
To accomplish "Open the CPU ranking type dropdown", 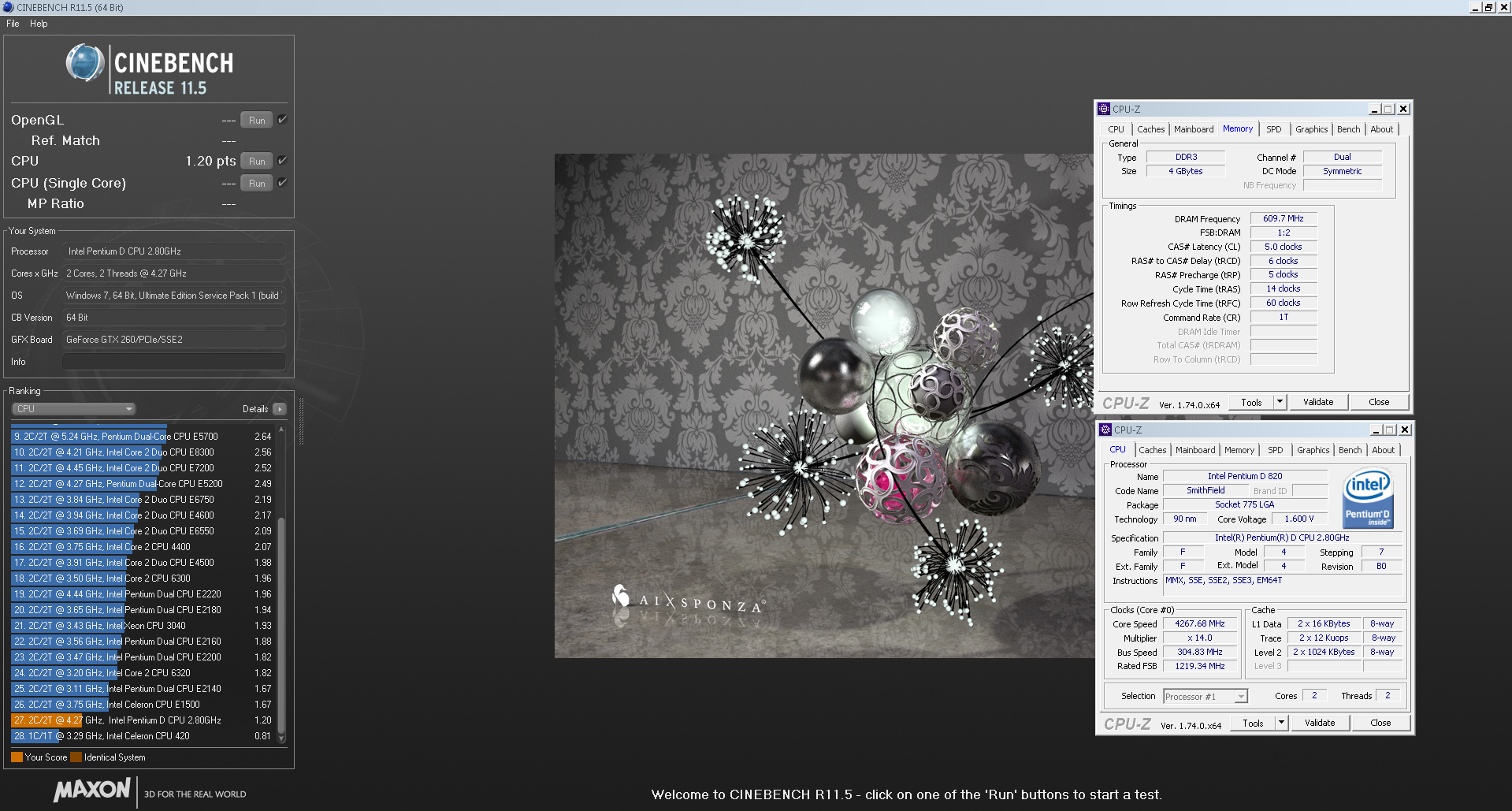I will coord(74,409).
